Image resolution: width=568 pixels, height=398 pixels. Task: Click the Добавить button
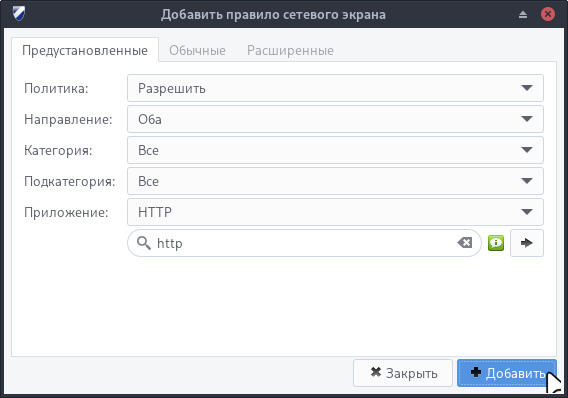(x=506, y=373)
